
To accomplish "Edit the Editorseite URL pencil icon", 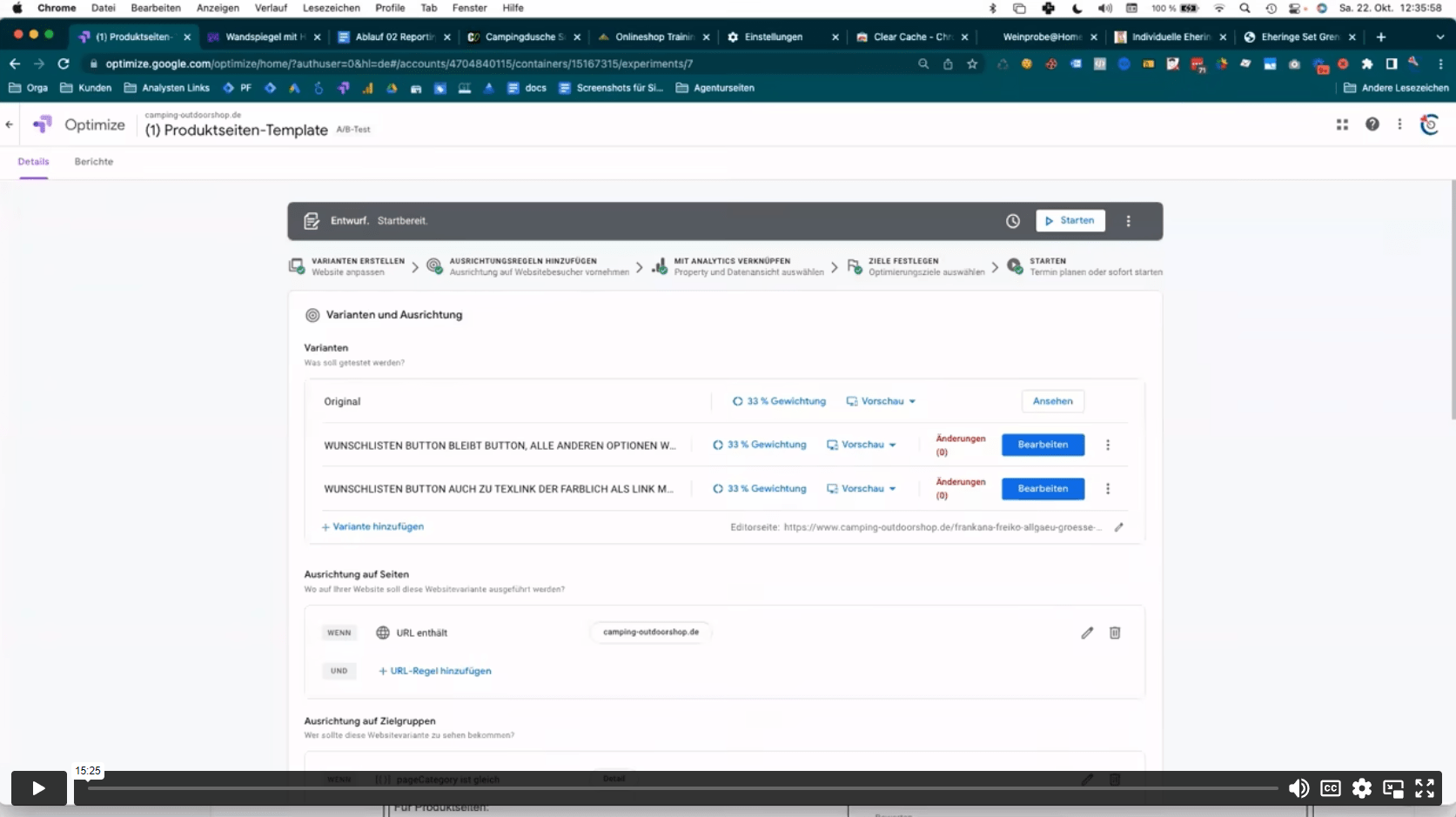I will 1119,527.
